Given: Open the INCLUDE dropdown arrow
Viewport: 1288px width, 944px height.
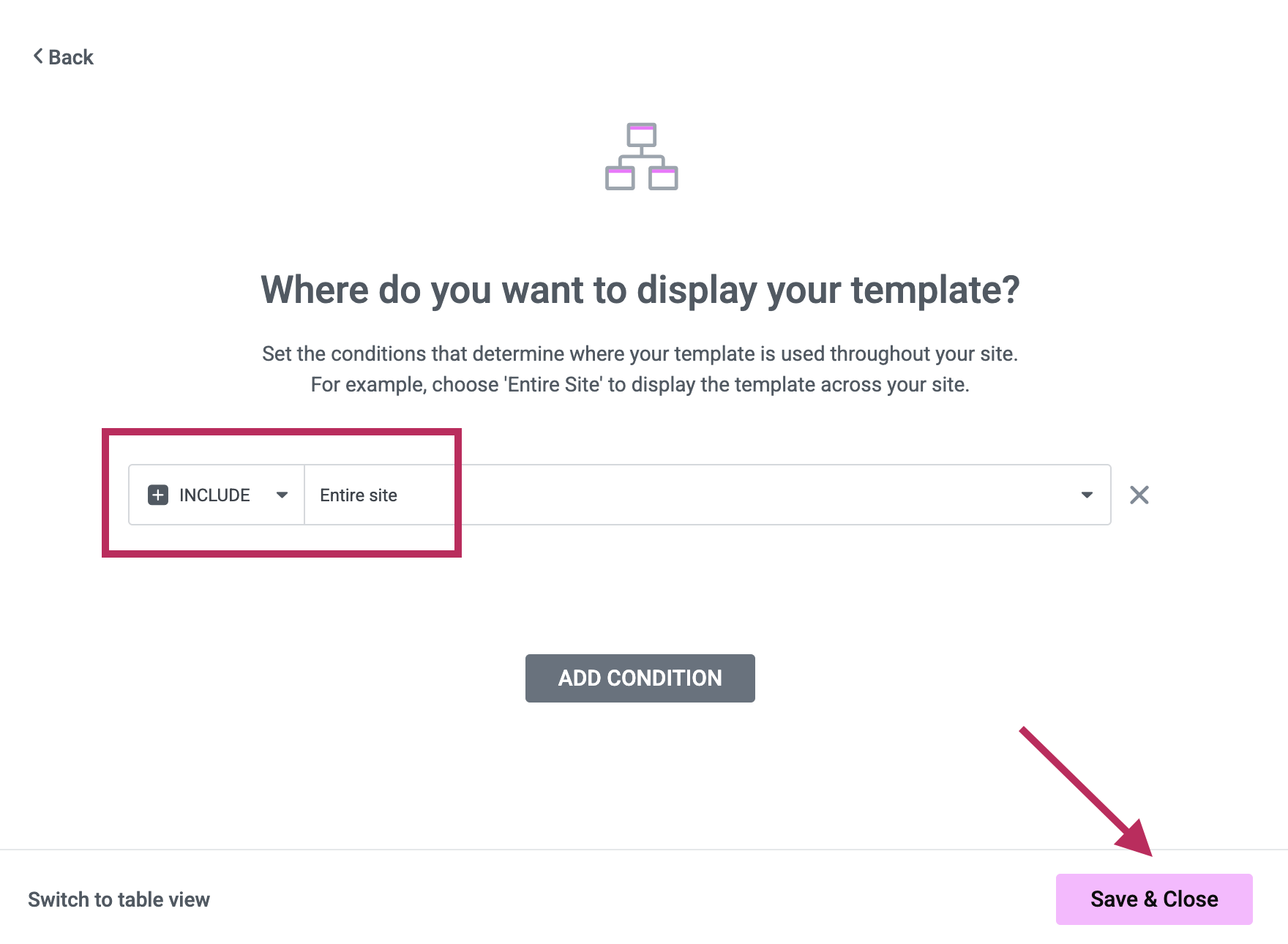Looking at the screenshot, I should pos(282,495).
